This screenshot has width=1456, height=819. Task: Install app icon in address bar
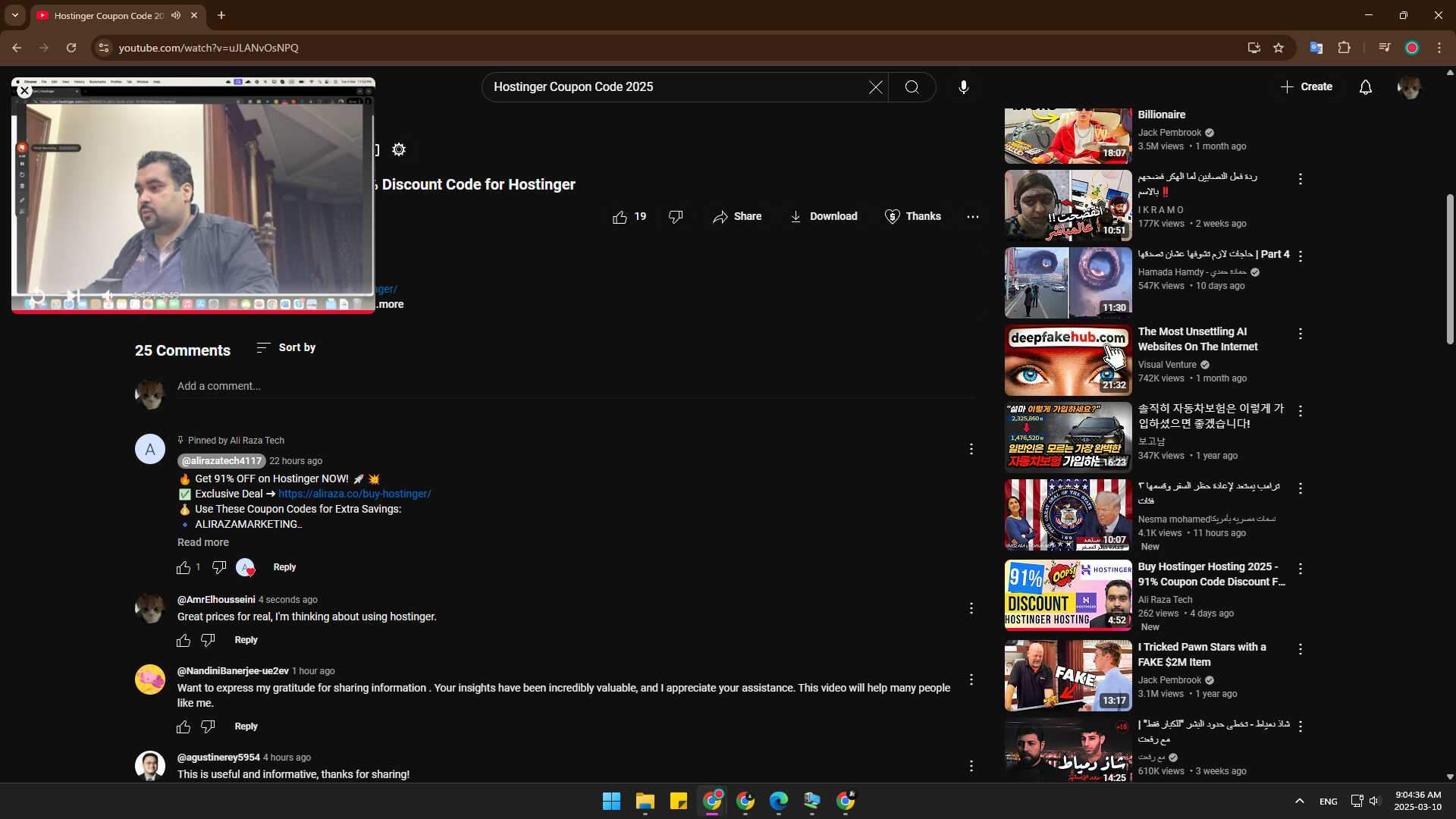(x=1254, y=48)
